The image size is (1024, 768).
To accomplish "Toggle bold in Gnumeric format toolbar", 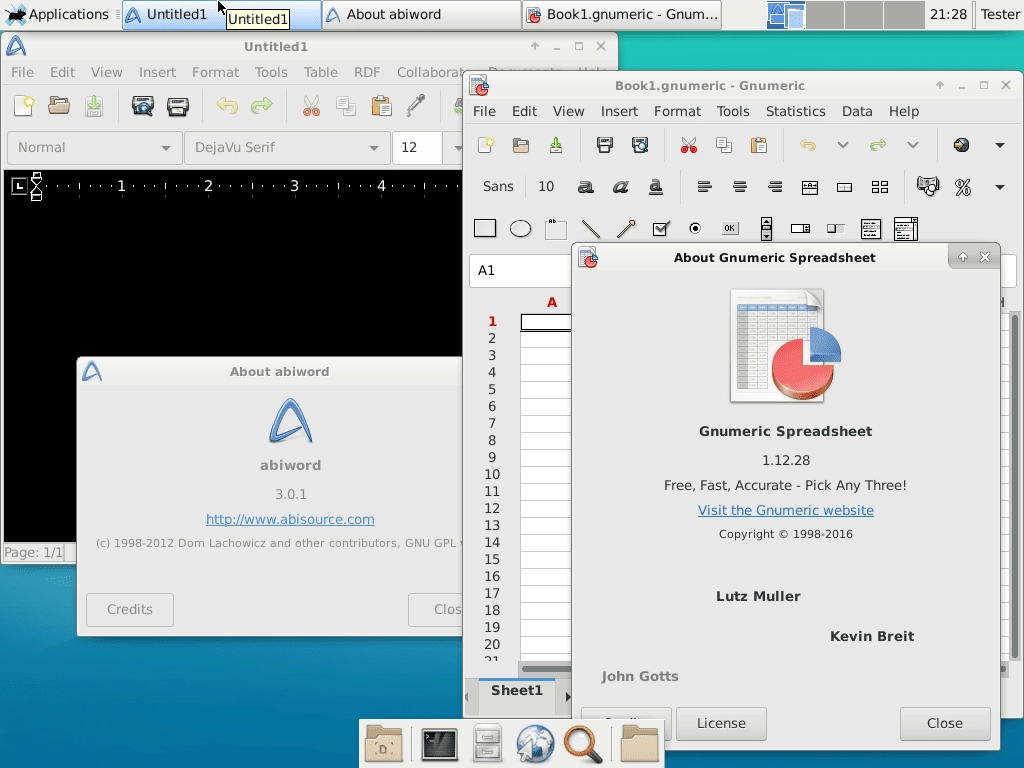I will pyautogui.click(x=585, y=187).
